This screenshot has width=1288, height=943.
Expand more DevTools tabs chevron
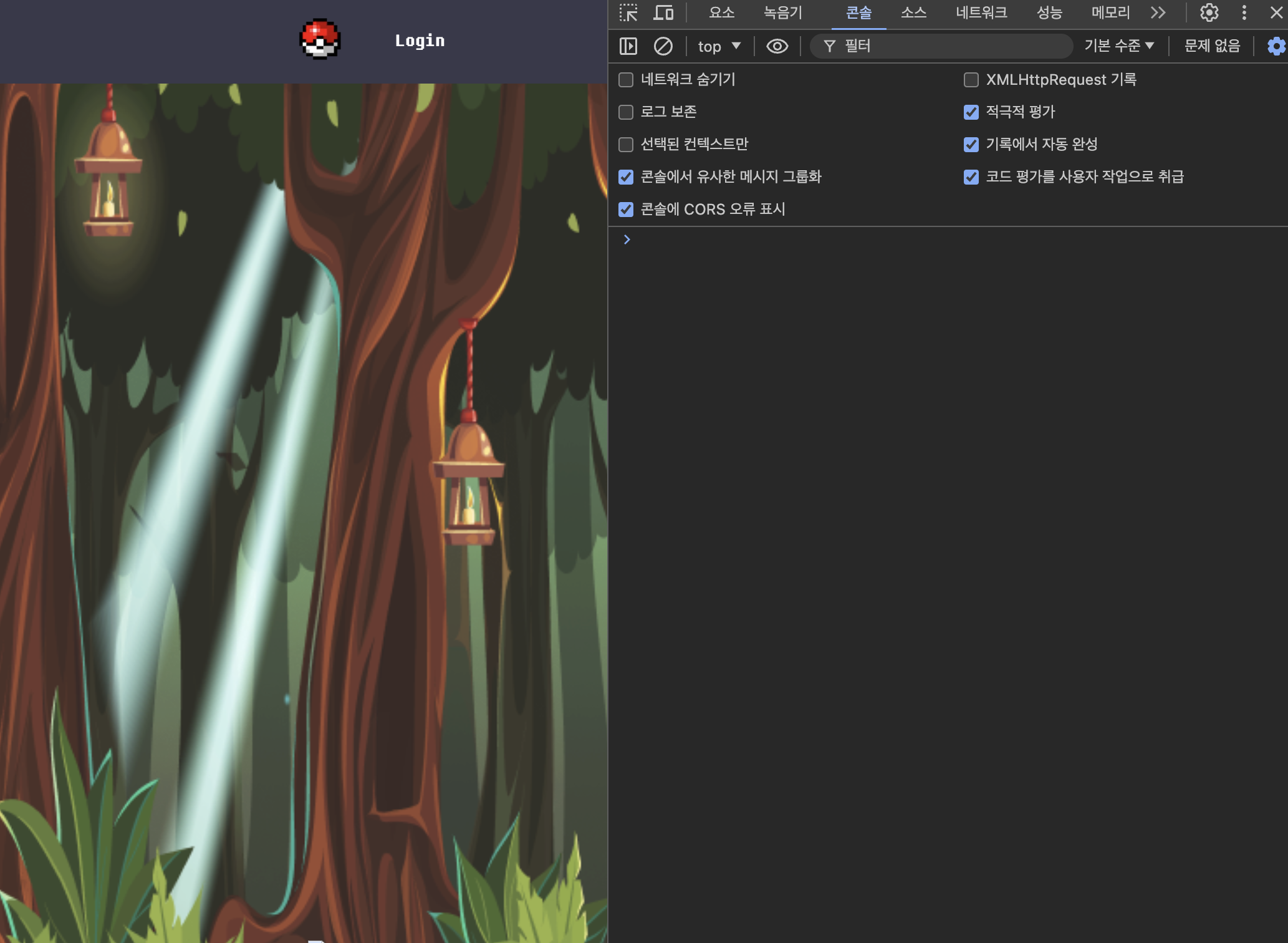coord(1158,12)
